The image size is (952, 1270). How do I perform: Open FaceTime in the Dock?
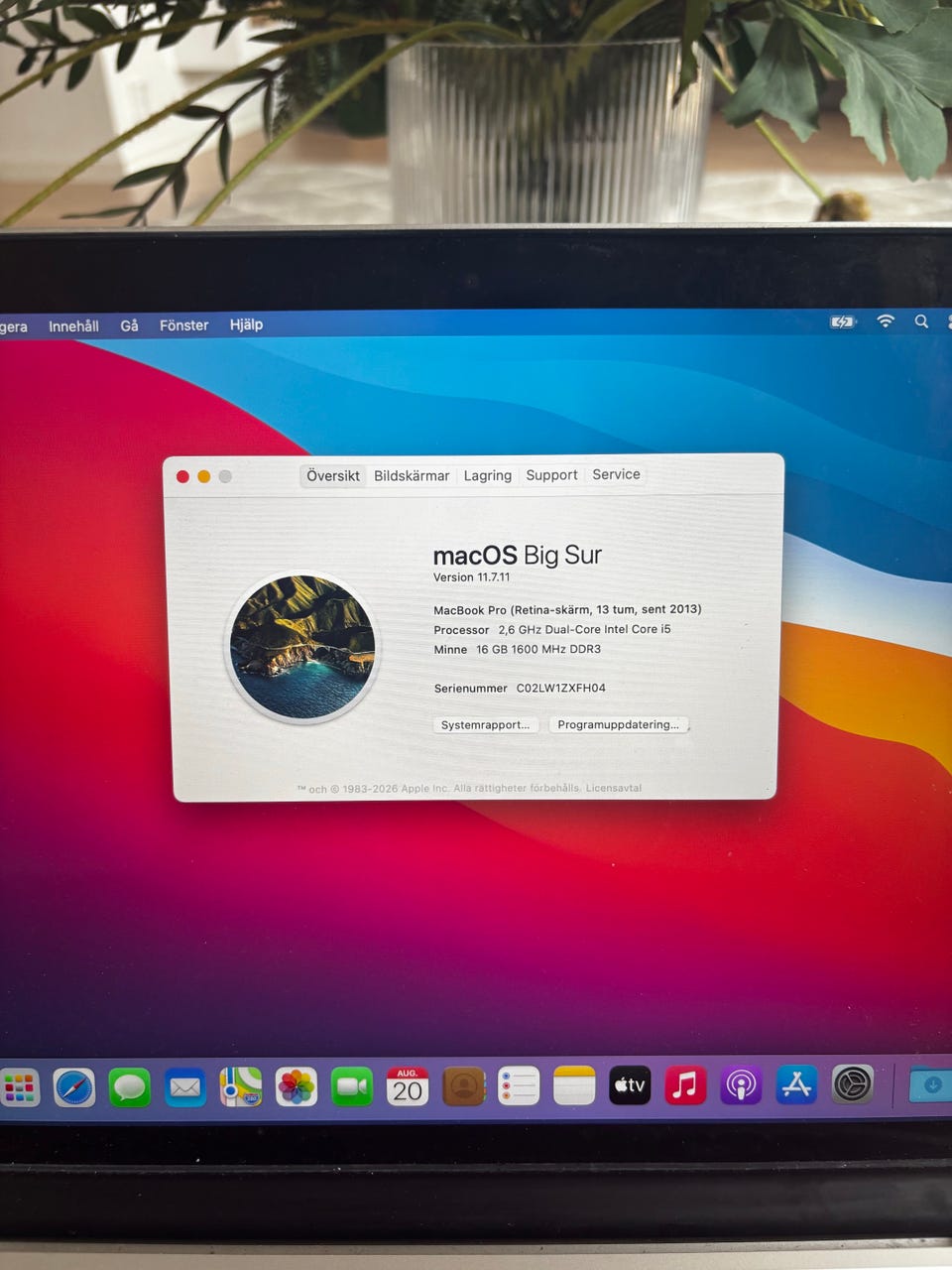pos(352,1087)
